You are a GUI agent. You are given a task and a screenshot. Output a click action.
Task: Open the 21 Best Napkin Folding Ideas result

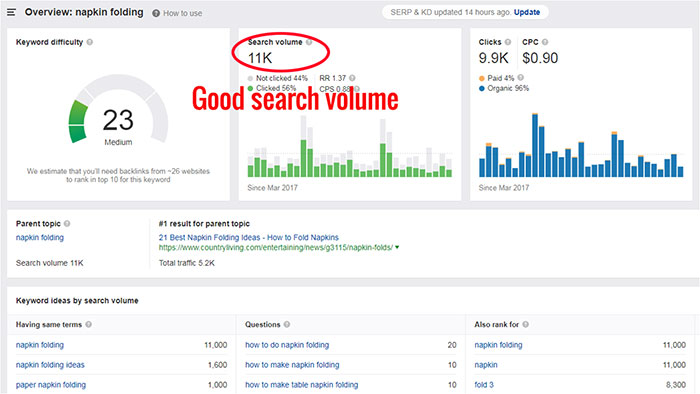(x=249, y=237)
